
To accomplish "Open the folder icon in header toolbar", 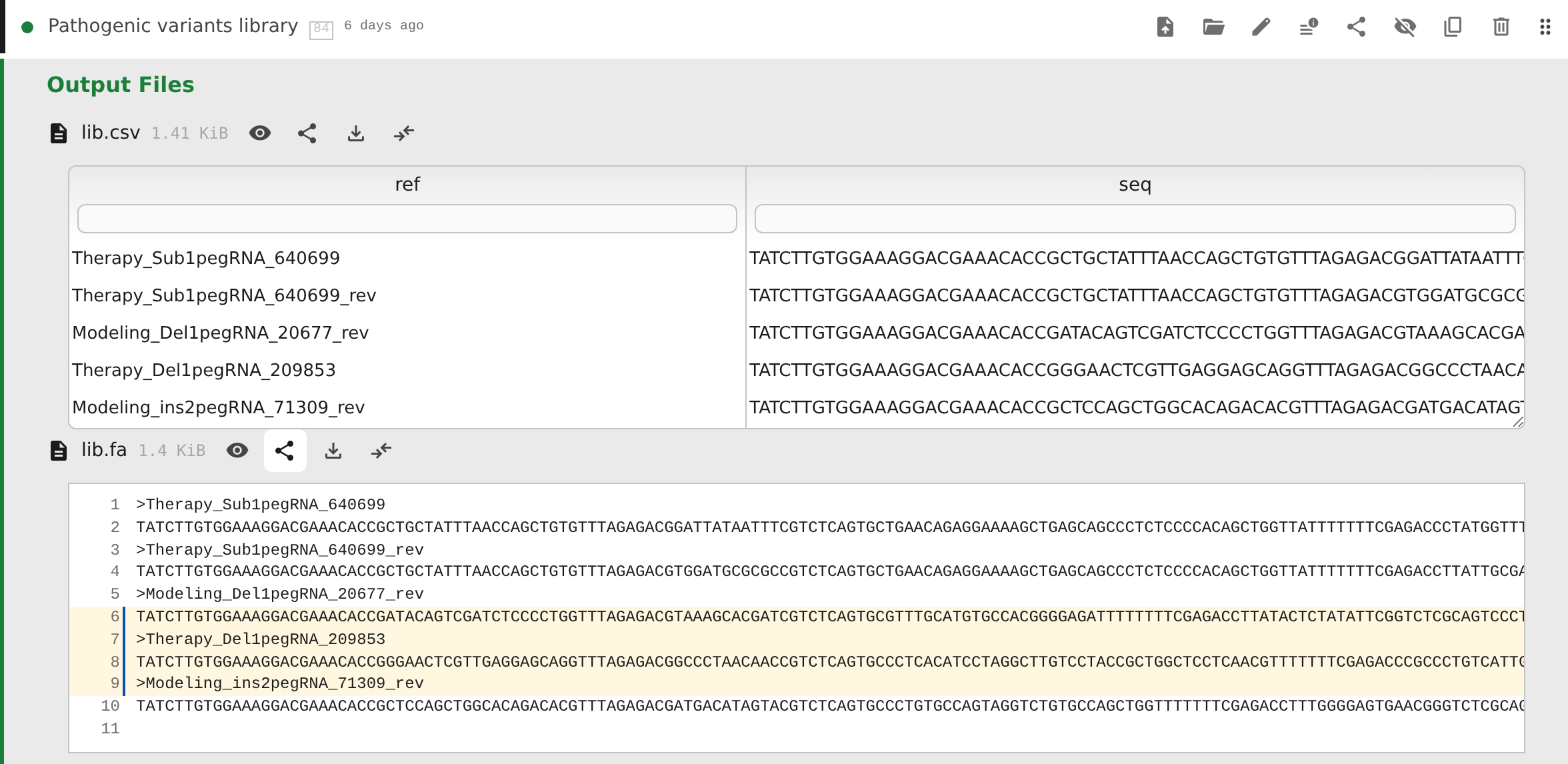I will [x=1213, y=27].
